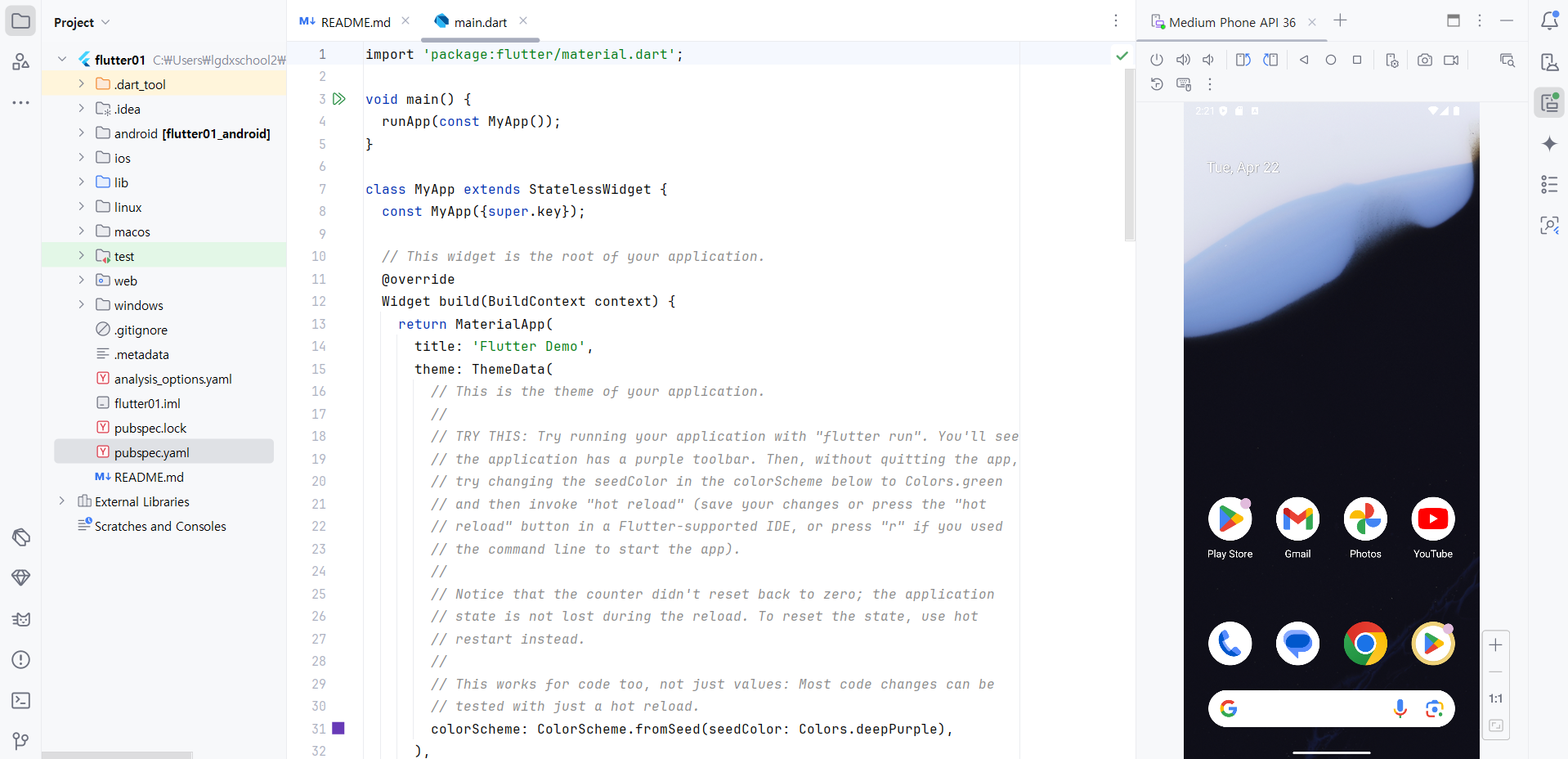Image resolution: width=1568 pixels, height=759 pixels.
Task: Run main() from gutter icon
Action: [x=339, y=99]
